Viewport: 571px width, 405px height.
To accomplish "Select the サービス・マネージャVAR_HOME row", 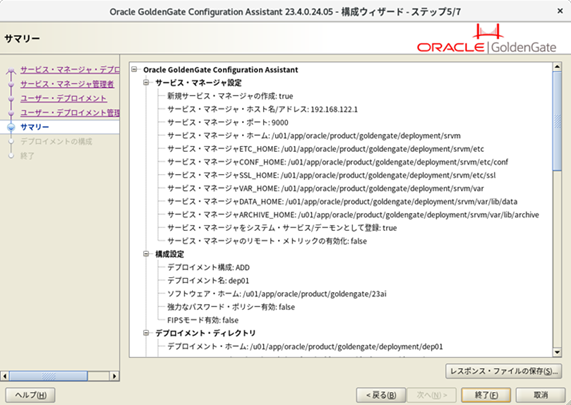I will 326,188.
